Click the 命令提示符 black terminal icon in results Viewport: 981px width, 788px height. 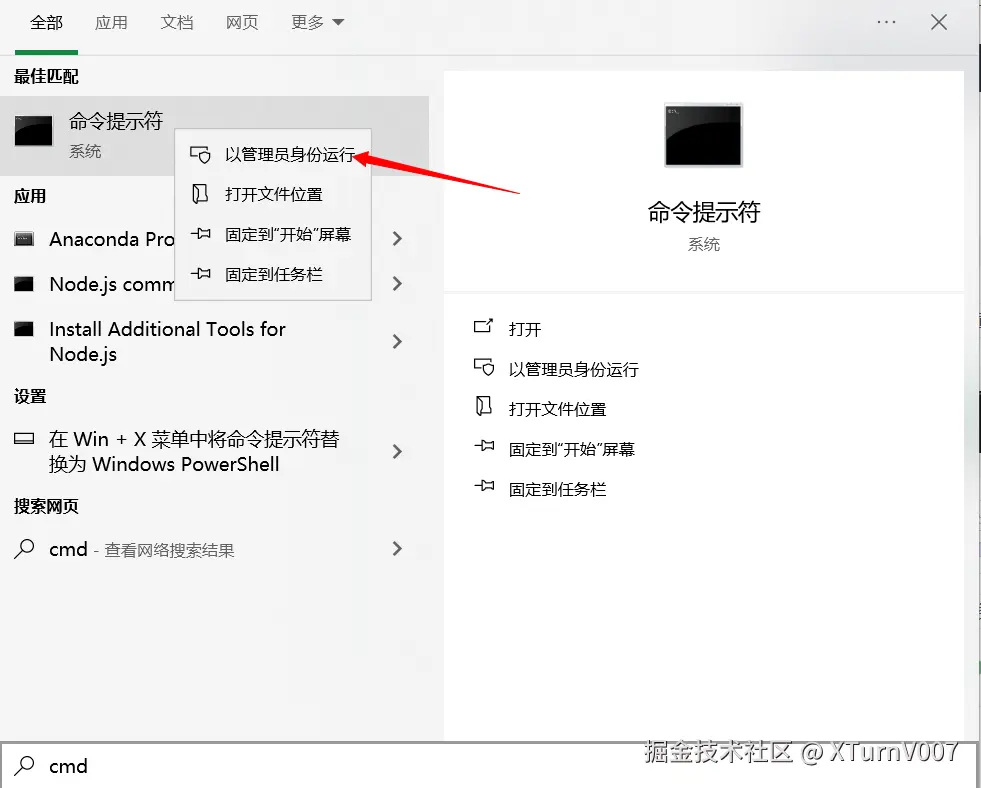[x=33, y=130]
